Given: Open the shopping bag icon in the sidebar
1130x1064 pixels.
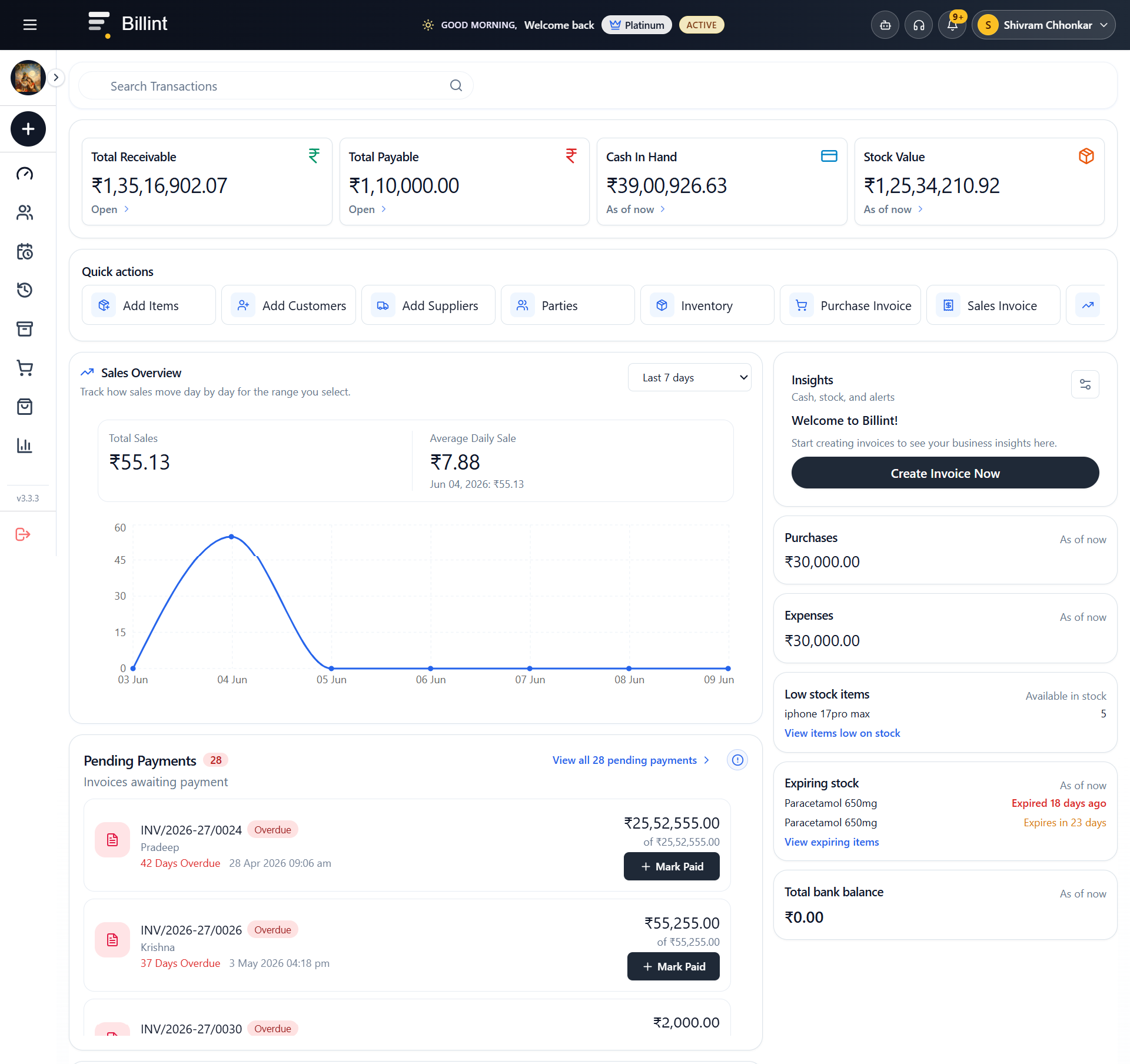Looking at the screenshot, I should (x=25, y=407).
